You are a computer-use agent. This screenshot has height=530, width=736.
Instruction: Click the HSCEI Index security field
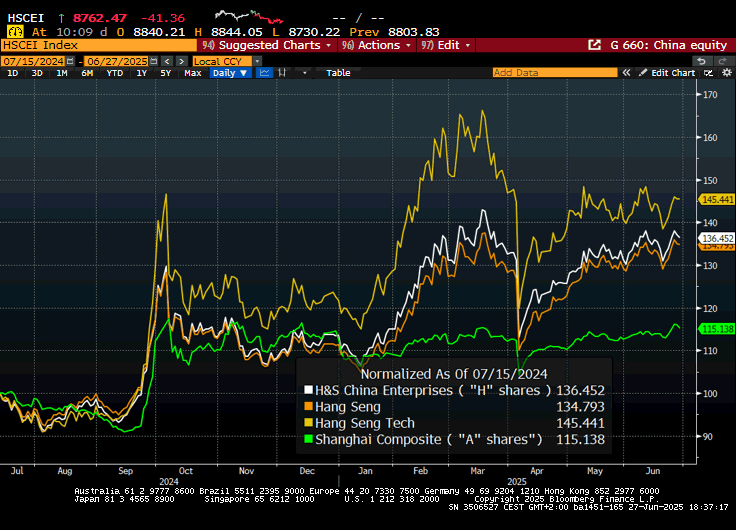click(99, 45)
